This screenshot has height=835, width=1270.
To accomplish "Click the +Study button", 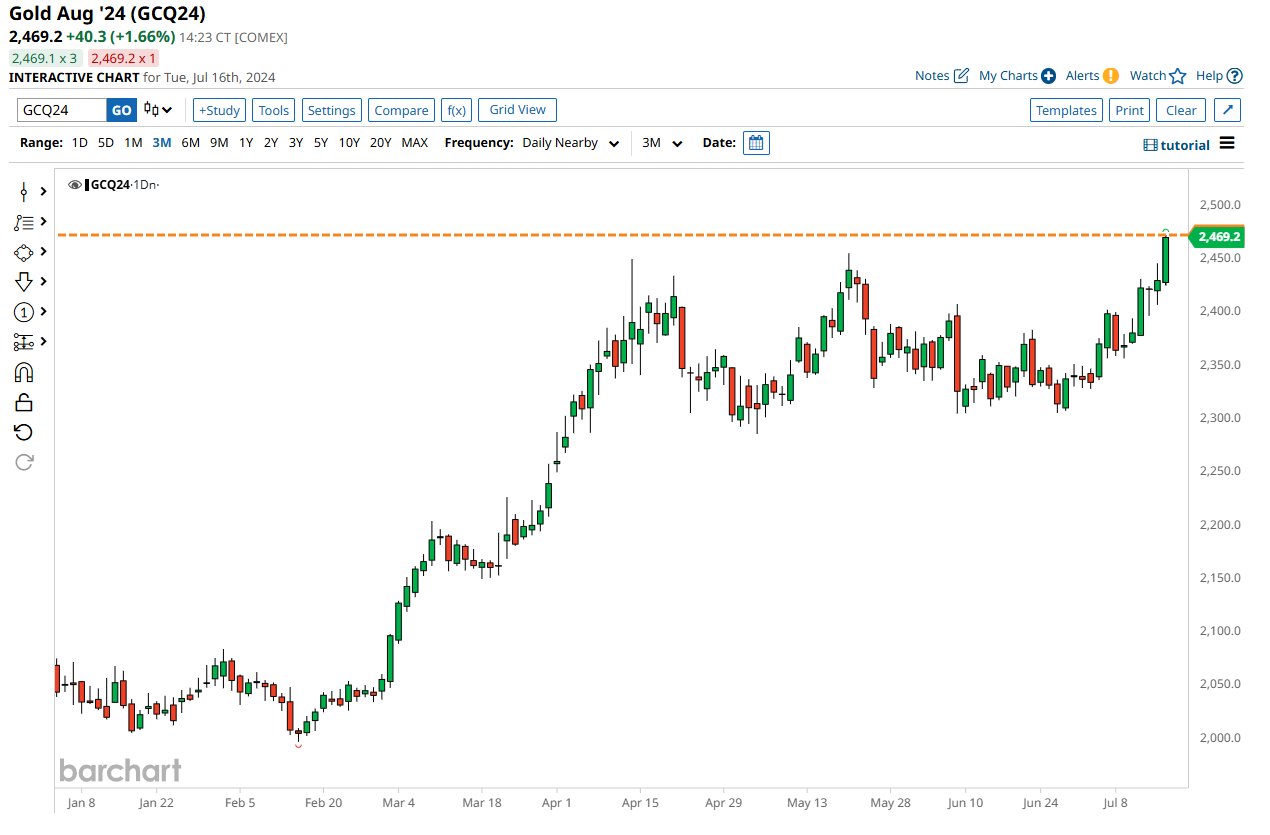I will (x=219, y=110).
